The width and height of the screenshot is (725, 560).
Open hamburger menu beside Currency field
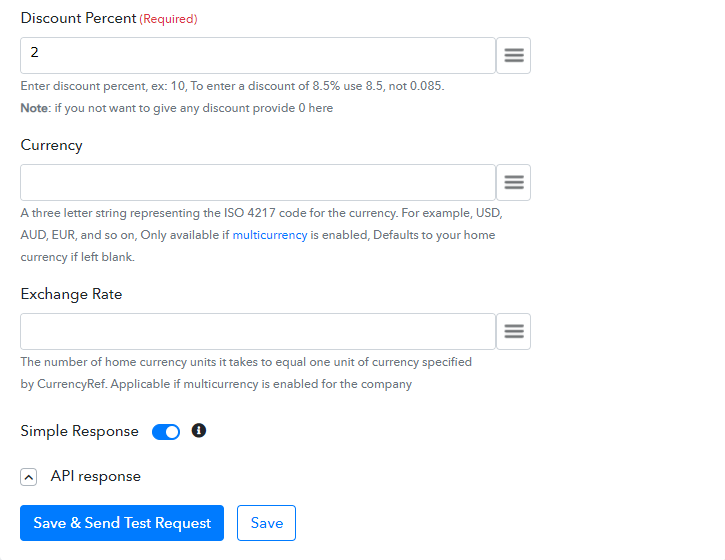pyautogui.click(x=513, y=182)
